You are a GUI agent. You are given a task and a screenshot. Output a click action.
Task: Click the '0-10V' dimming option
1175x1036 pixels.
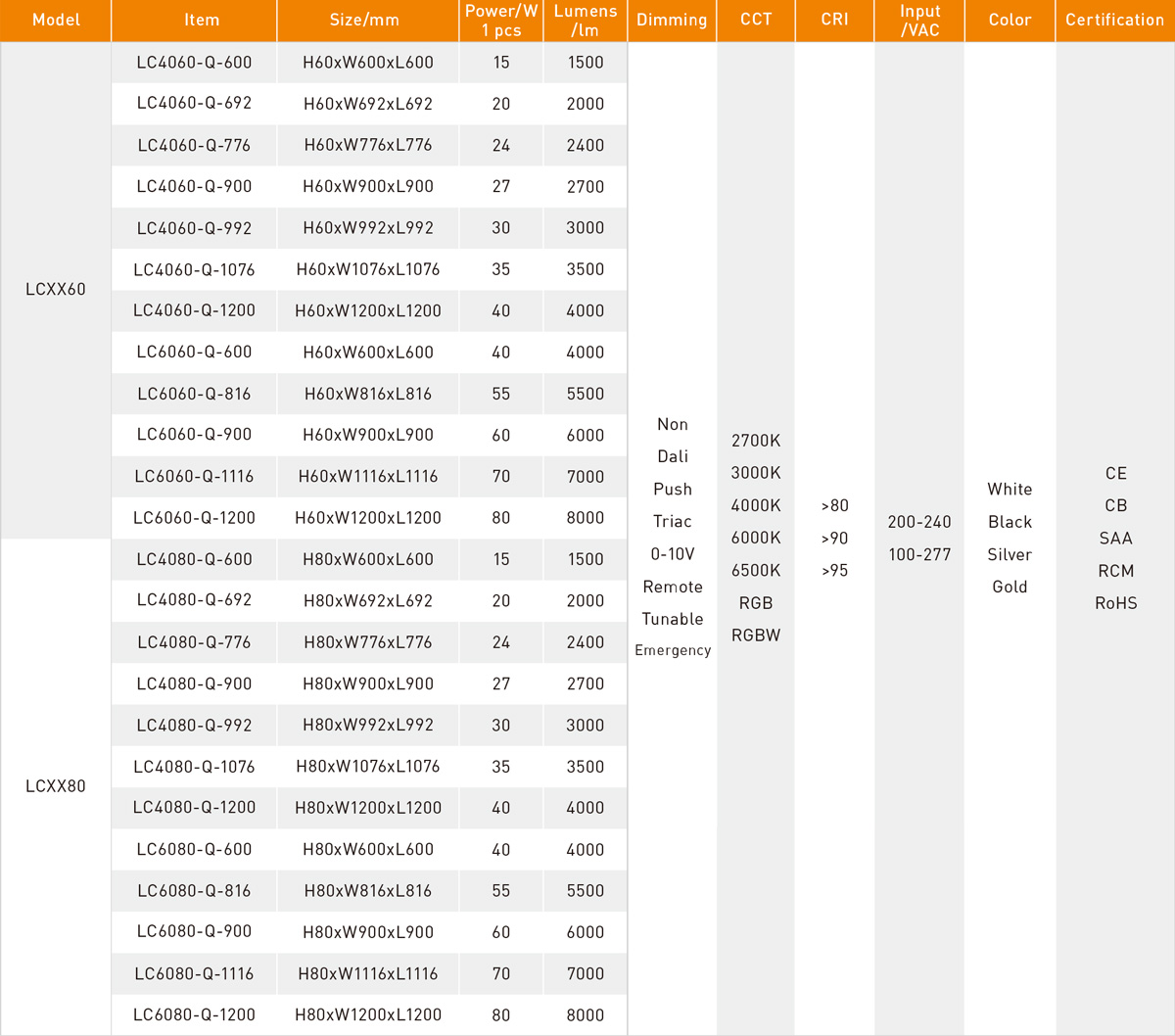pos(673,554)
